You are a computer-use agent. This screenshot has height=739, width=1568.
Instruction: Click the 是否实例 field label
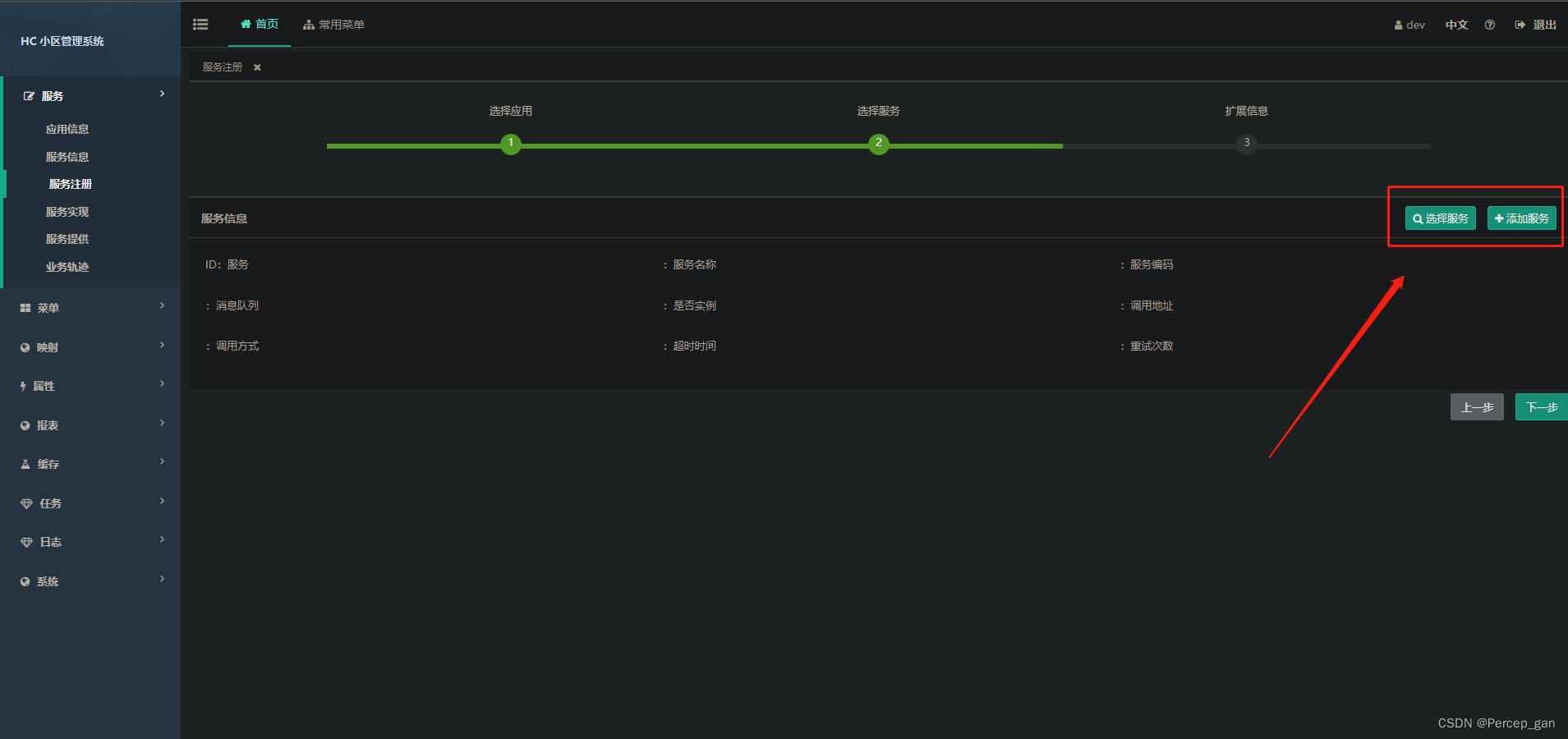pos(695,305)
